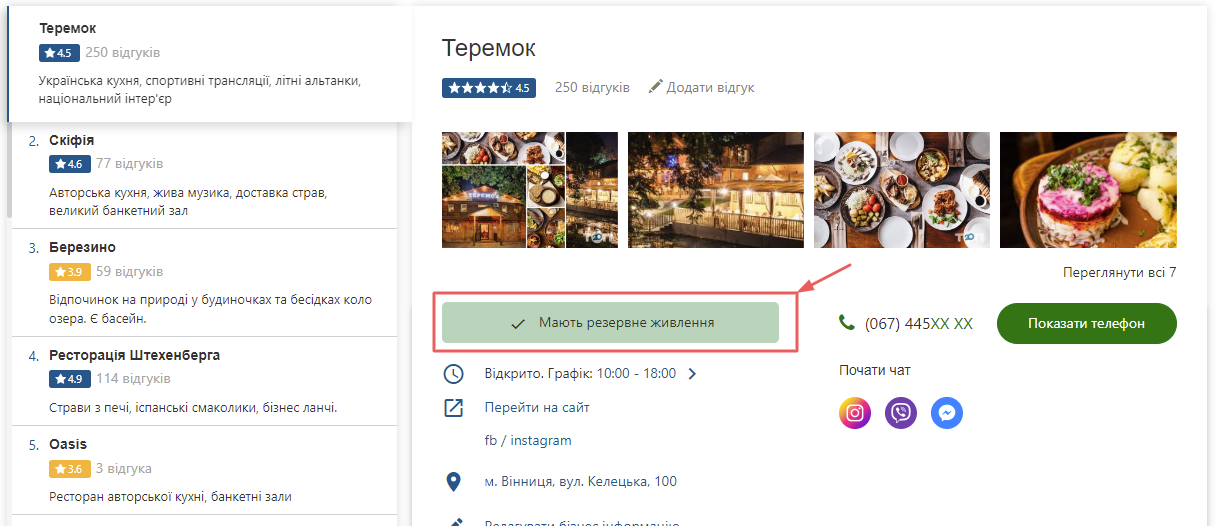Screen dimensions: 1216x526
Task: Click the external site icon
Action: tap(454, 408)
